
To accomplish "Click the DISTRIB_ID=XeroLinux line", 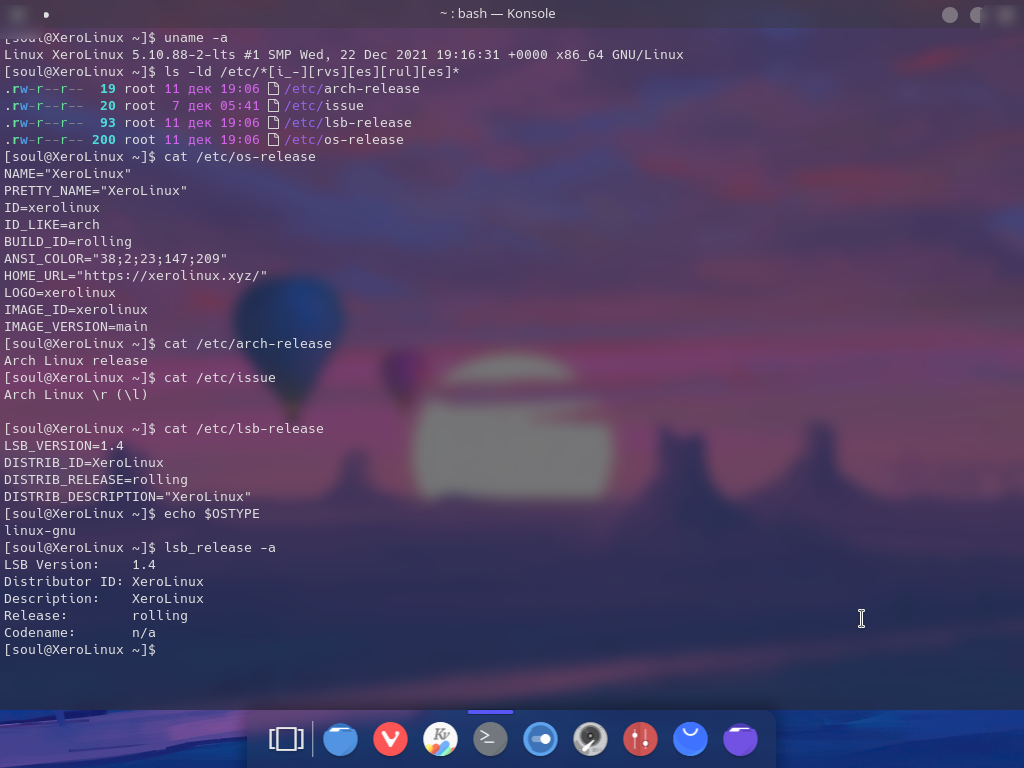I will tap(84, 462).
